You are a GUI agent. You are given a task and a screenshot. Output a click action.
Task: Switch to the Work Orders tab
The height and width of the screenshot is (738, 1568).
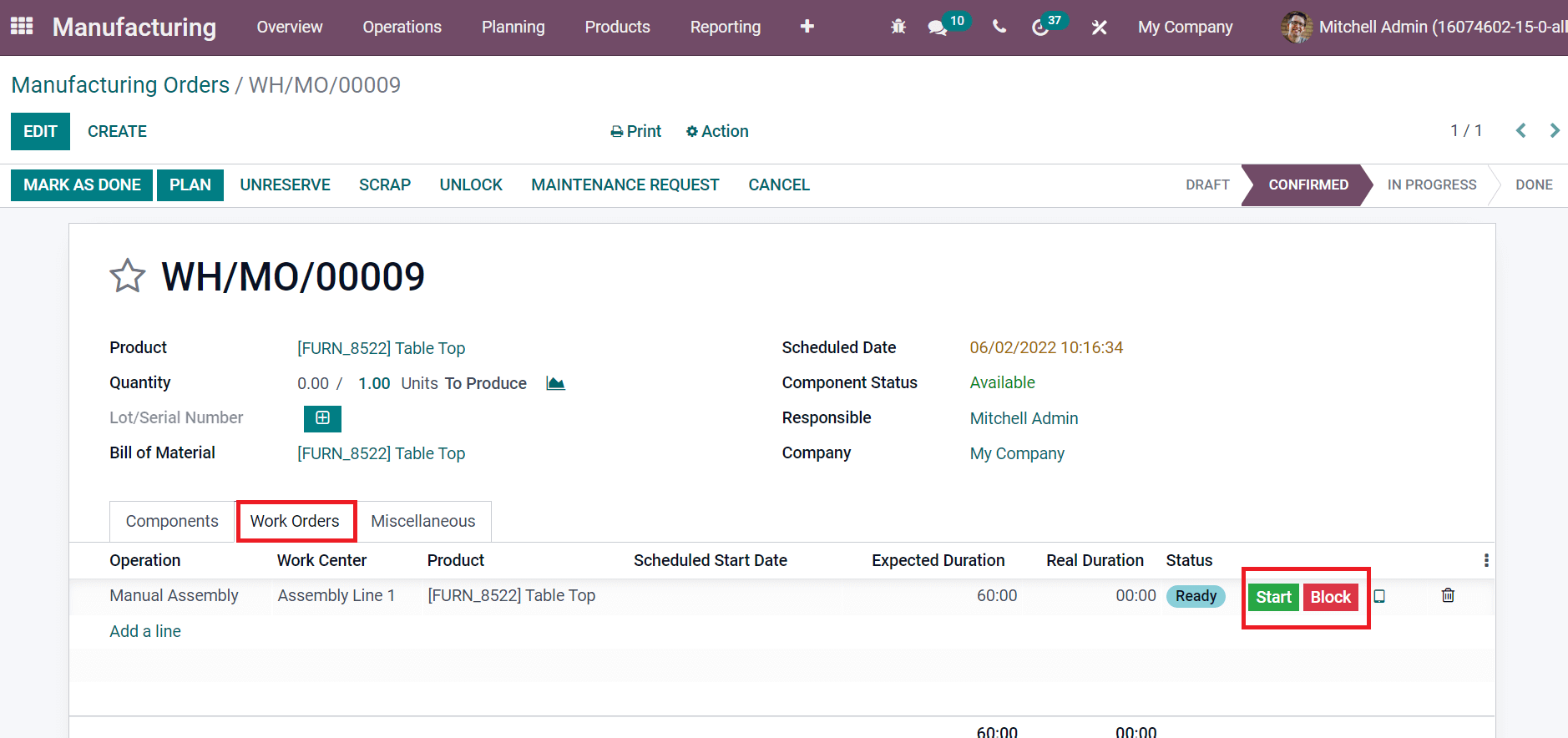(x=295, y=521)
